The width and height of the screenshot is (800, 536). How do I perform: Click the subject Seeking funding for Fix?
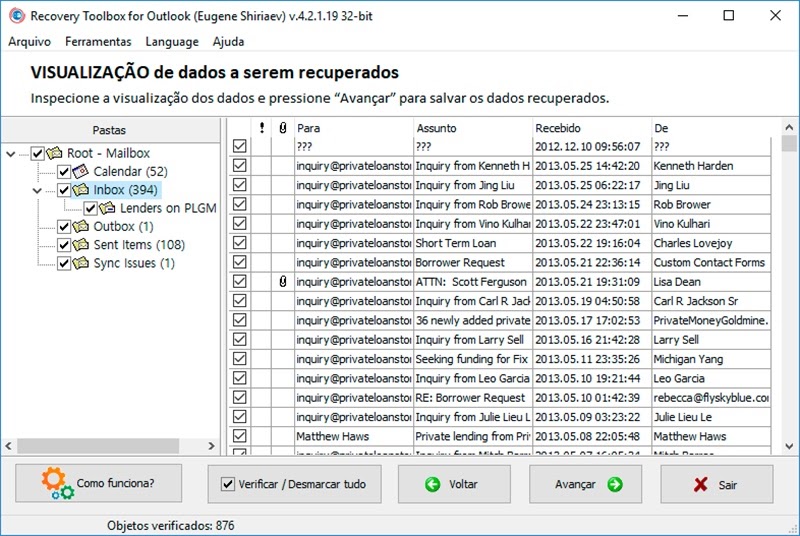[471, 359]
